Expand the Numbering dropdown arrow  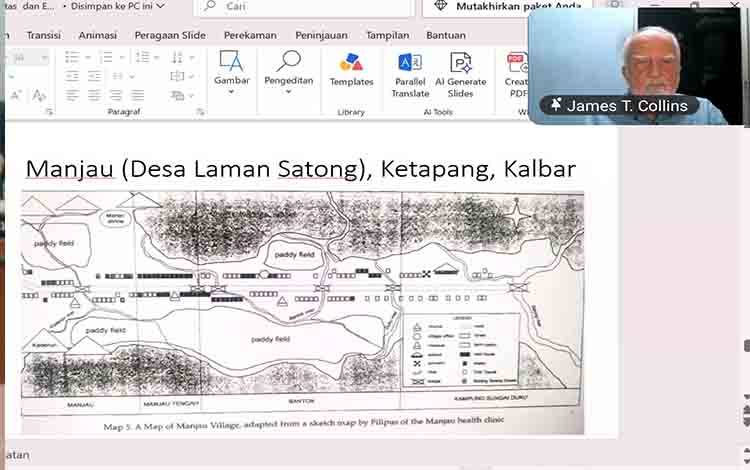pyautogui.click(x=122, y=58)
